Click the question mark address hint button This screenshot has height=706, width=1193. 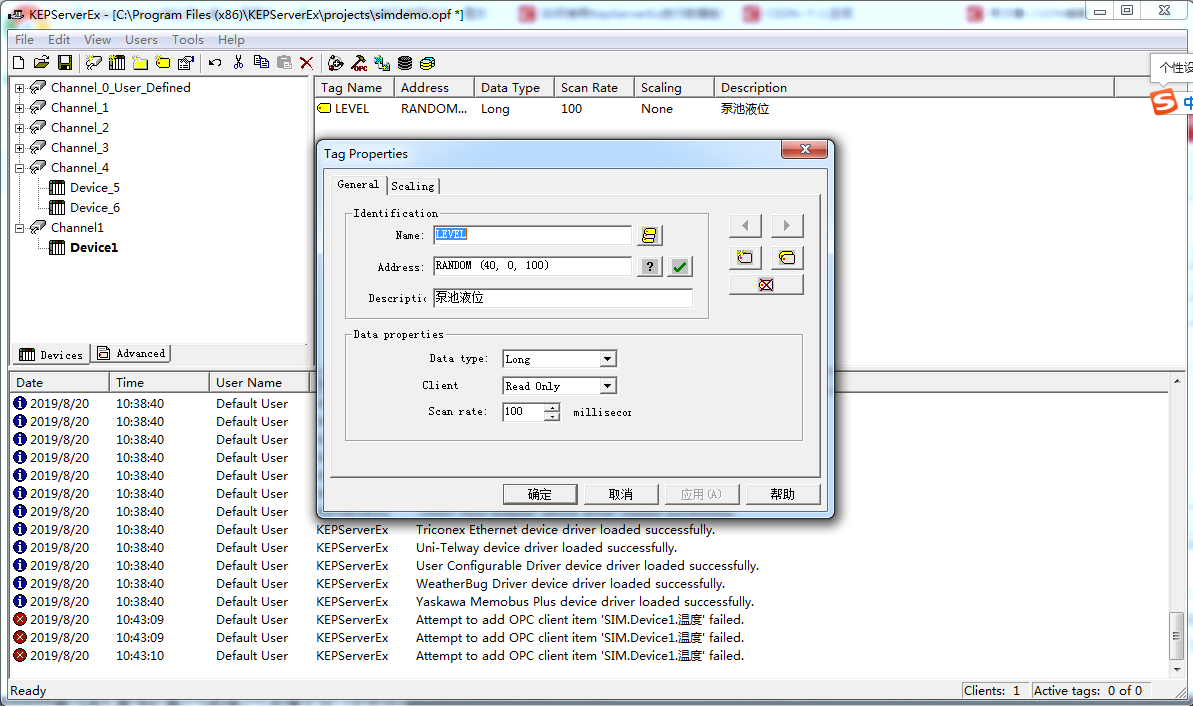(x=649, y=266)
